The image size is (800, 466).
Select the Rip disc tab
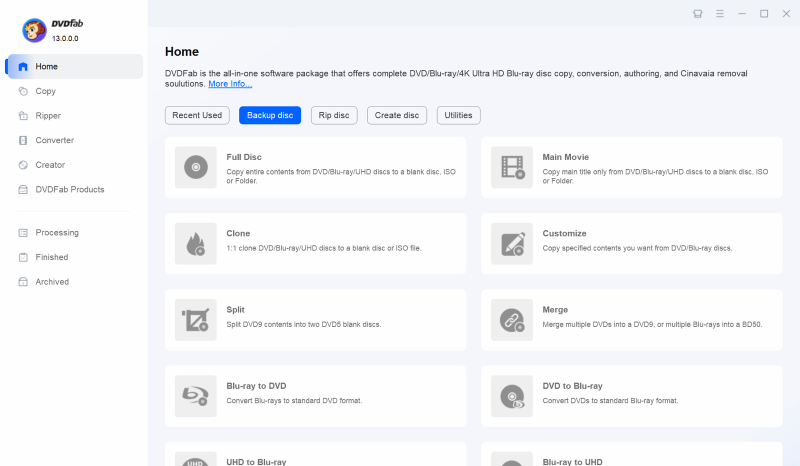334,115
